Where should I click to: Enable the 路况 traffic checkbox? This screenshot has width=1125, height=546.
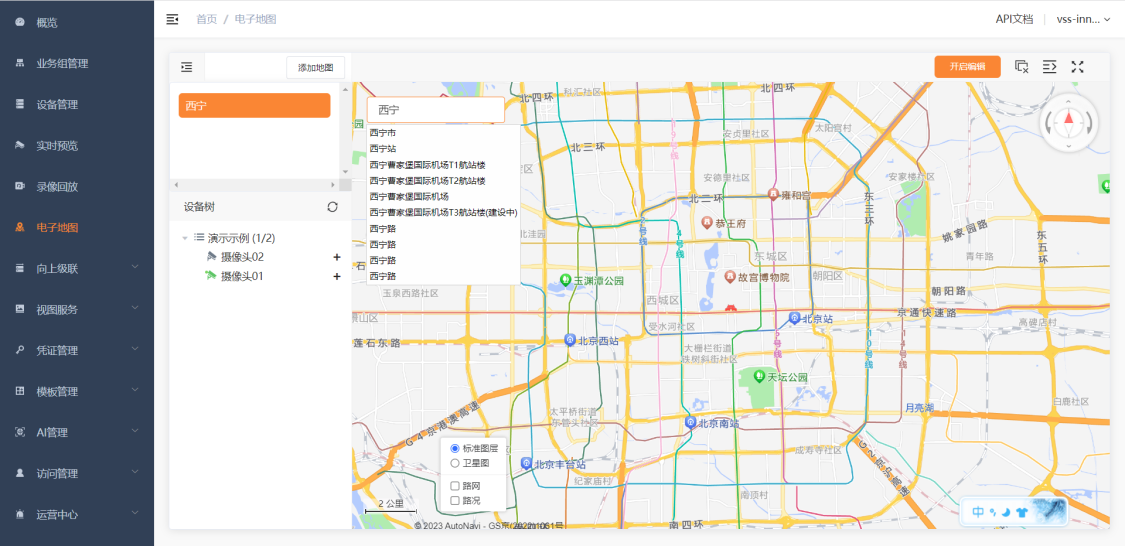[x=455, y=500]
